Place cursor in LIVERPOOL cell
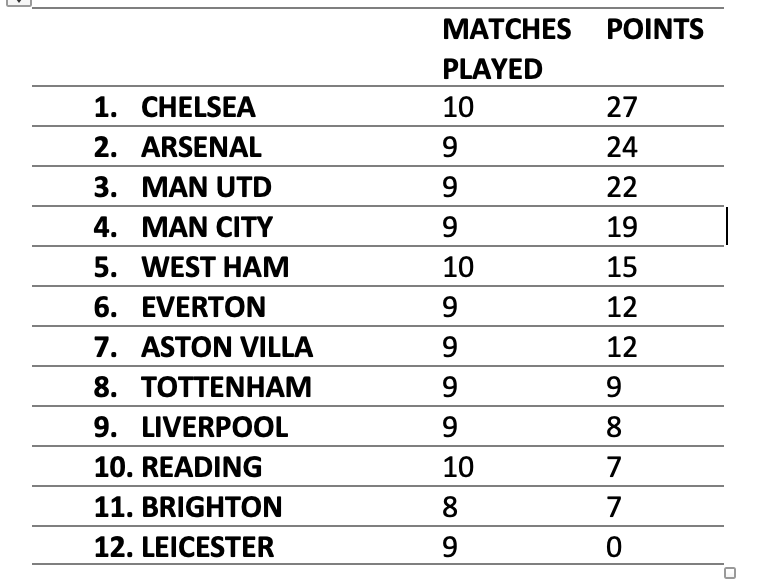 click(x=215, y=427)
